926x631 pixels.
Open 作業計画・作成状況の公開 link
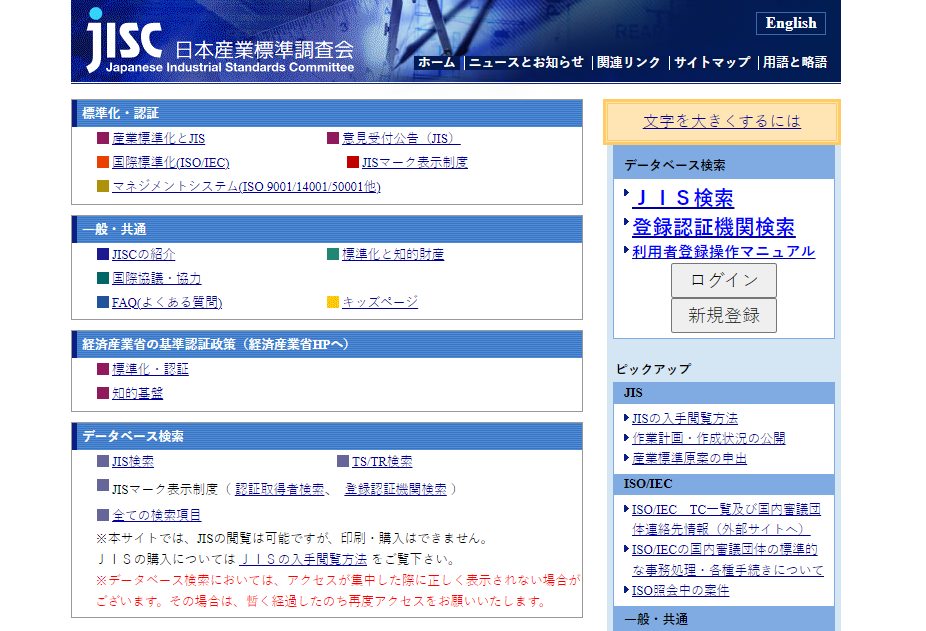coord(709,439)
